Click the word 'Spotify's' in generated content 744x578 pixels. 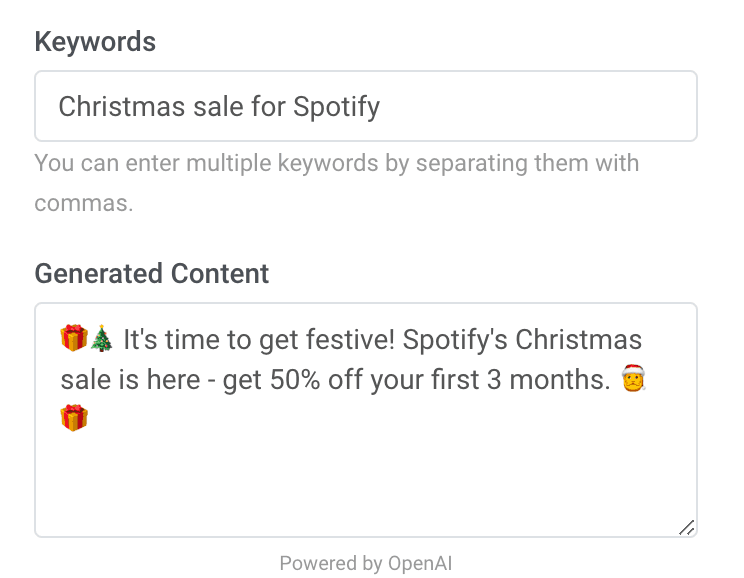point(455,340)
